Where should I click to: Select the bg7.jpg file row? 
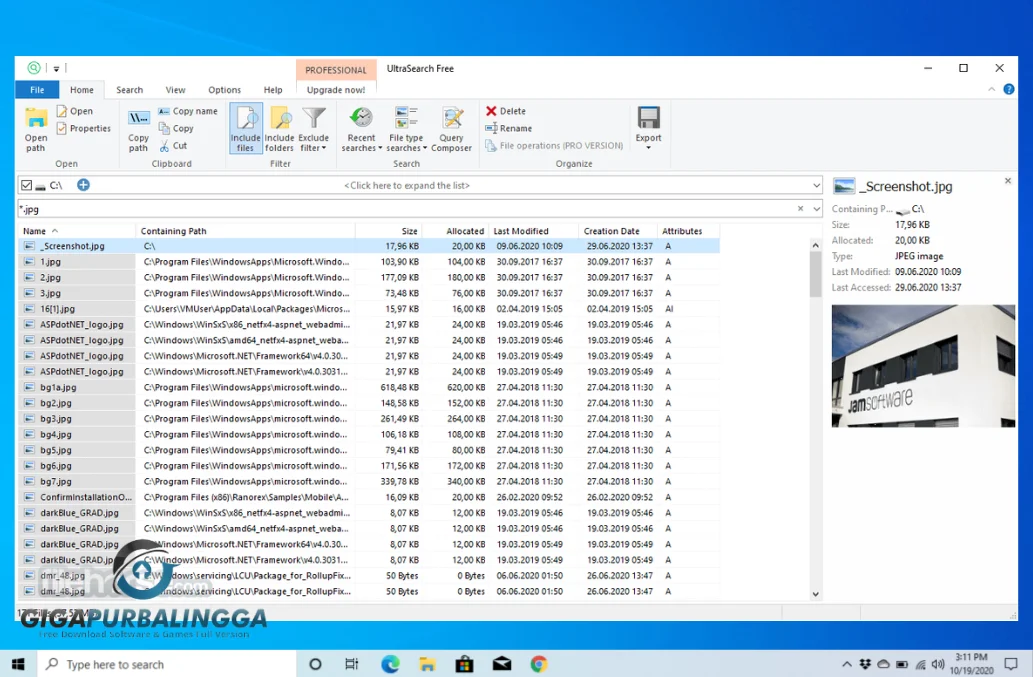click(x=369, y=481)
